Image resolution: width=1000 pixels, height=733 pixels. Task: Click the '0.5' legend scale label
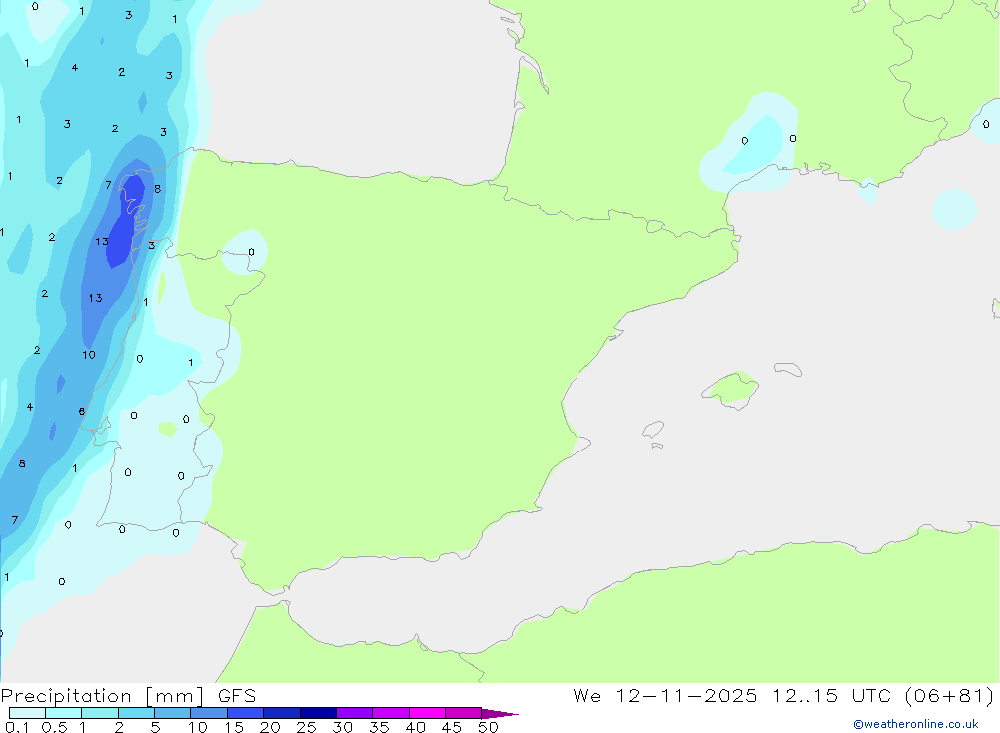point(54,727)
